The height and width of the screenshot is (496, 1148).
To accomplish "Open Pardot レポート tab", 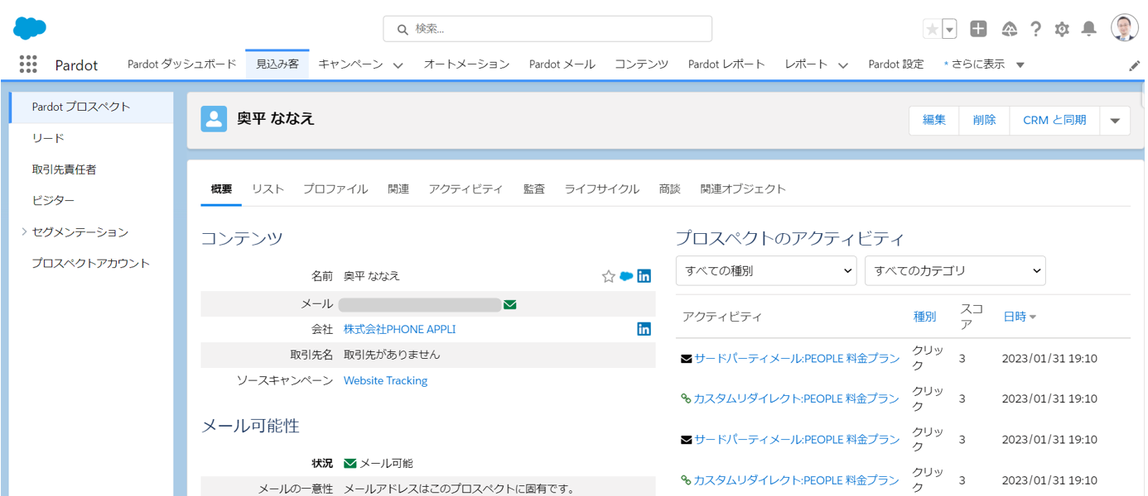I will point(726,64).
